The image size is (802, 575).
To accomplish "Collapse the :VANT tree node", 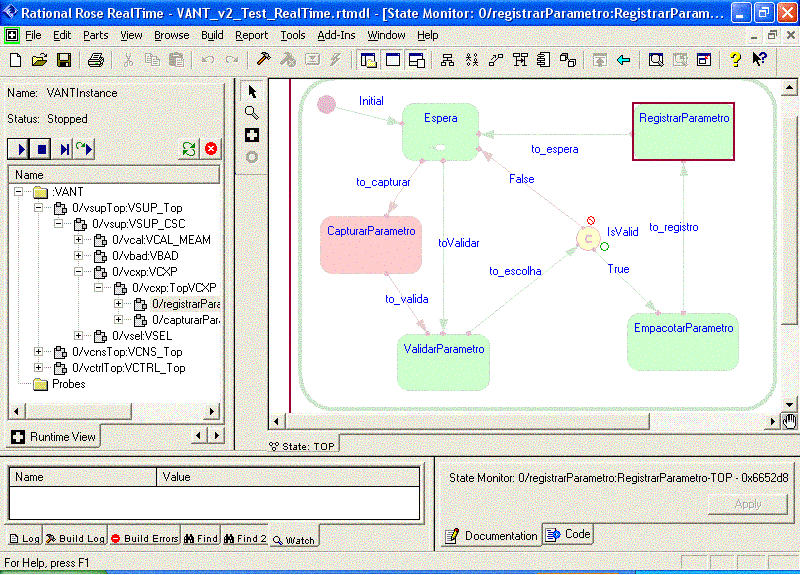I will (x=19, y=192).
